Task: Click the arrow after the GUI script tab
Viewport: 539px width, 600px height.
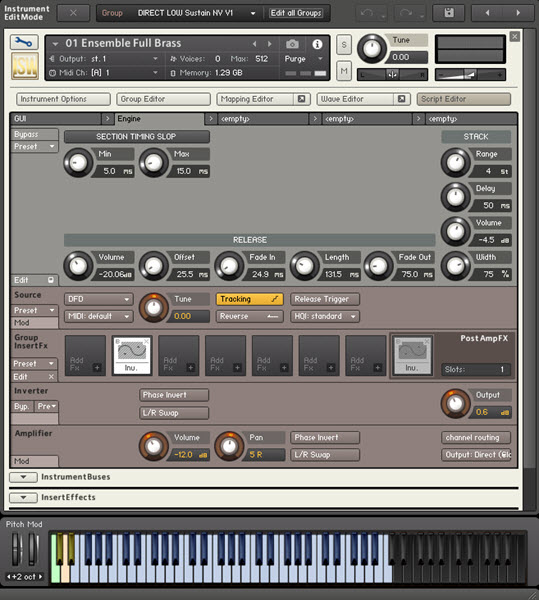Action: coord(107,119)
